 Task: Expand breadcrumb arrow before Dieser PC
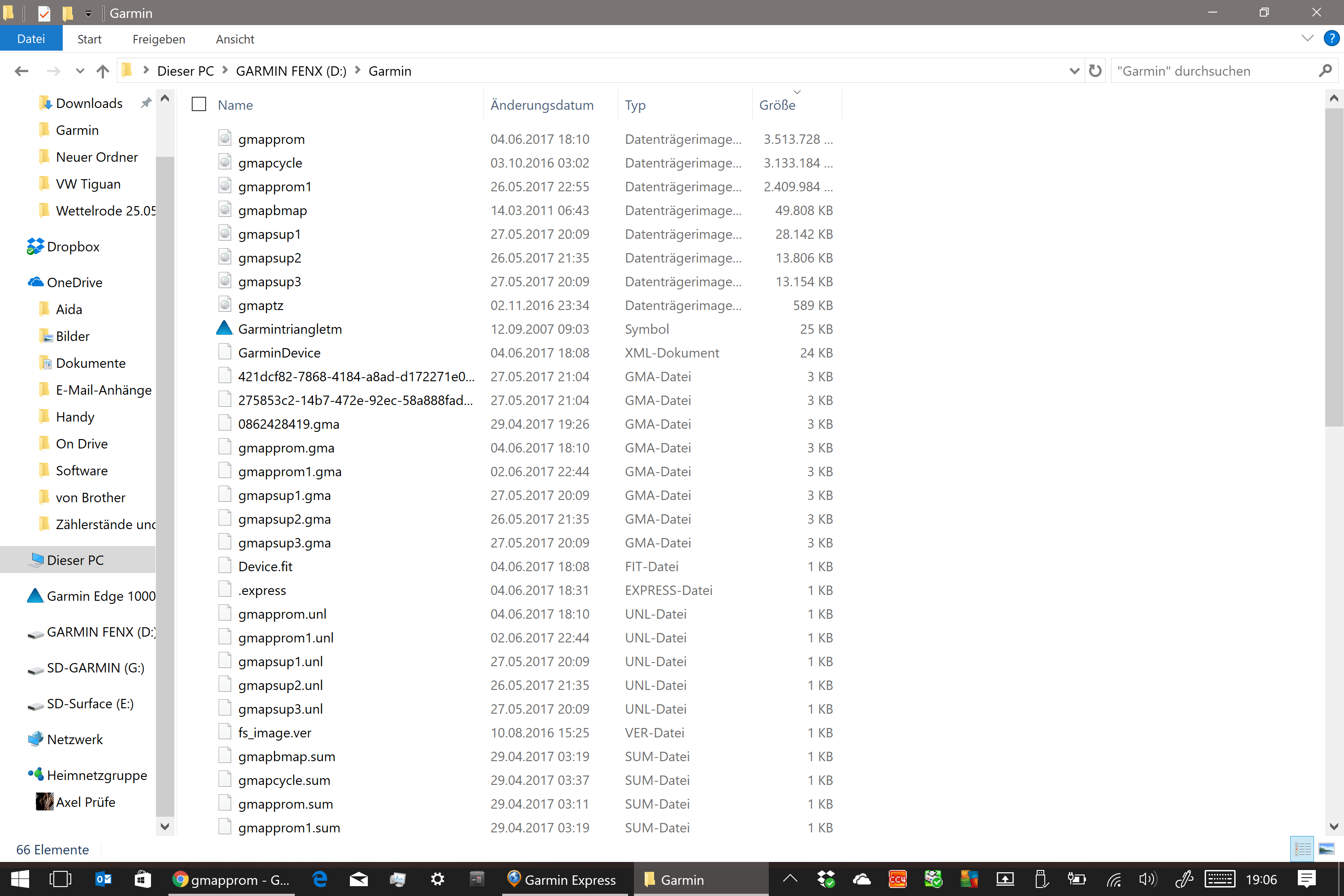coord(146,70)
